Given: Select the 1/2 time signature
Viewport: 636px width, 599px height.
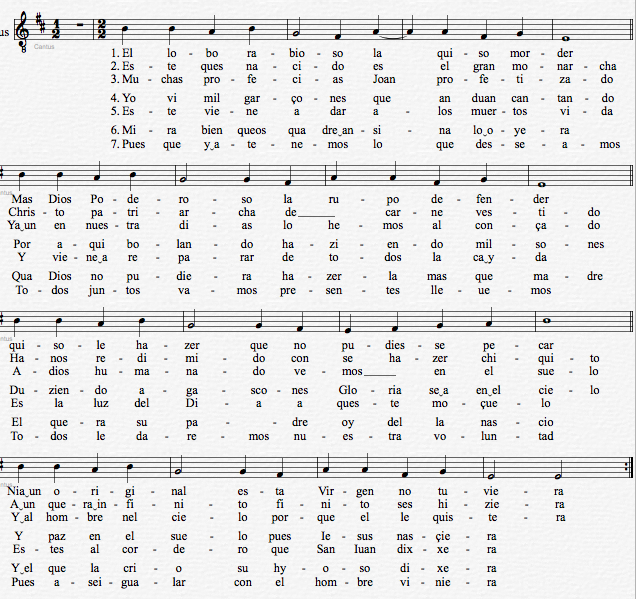Looking at the screenshot, I should (54, 32).
